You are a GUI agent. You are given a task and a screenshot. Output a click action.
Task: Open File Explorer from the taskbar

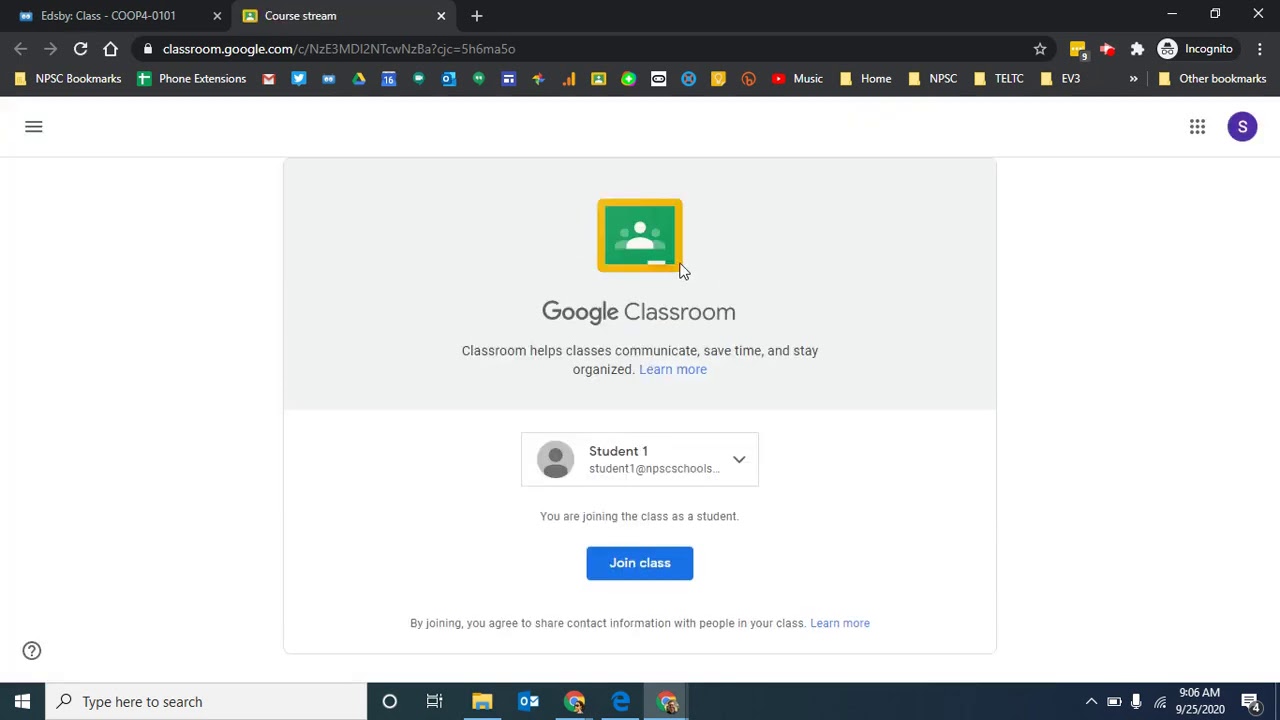coord(482,701)
